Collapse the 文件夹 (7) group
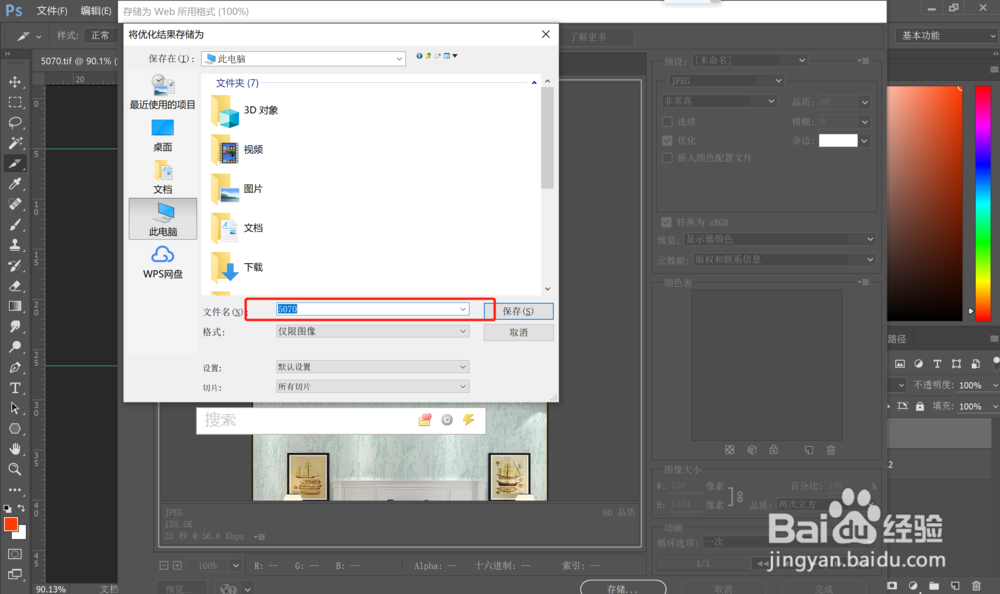 [534, 83]
